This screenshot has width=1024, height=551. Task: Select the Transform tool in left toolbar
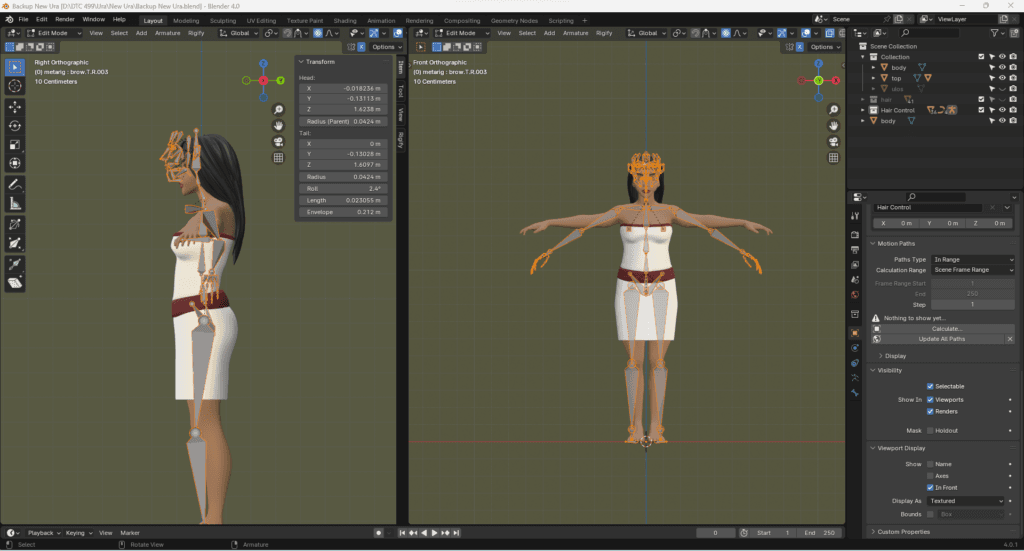pyautogui.click(x=15, y=164)
